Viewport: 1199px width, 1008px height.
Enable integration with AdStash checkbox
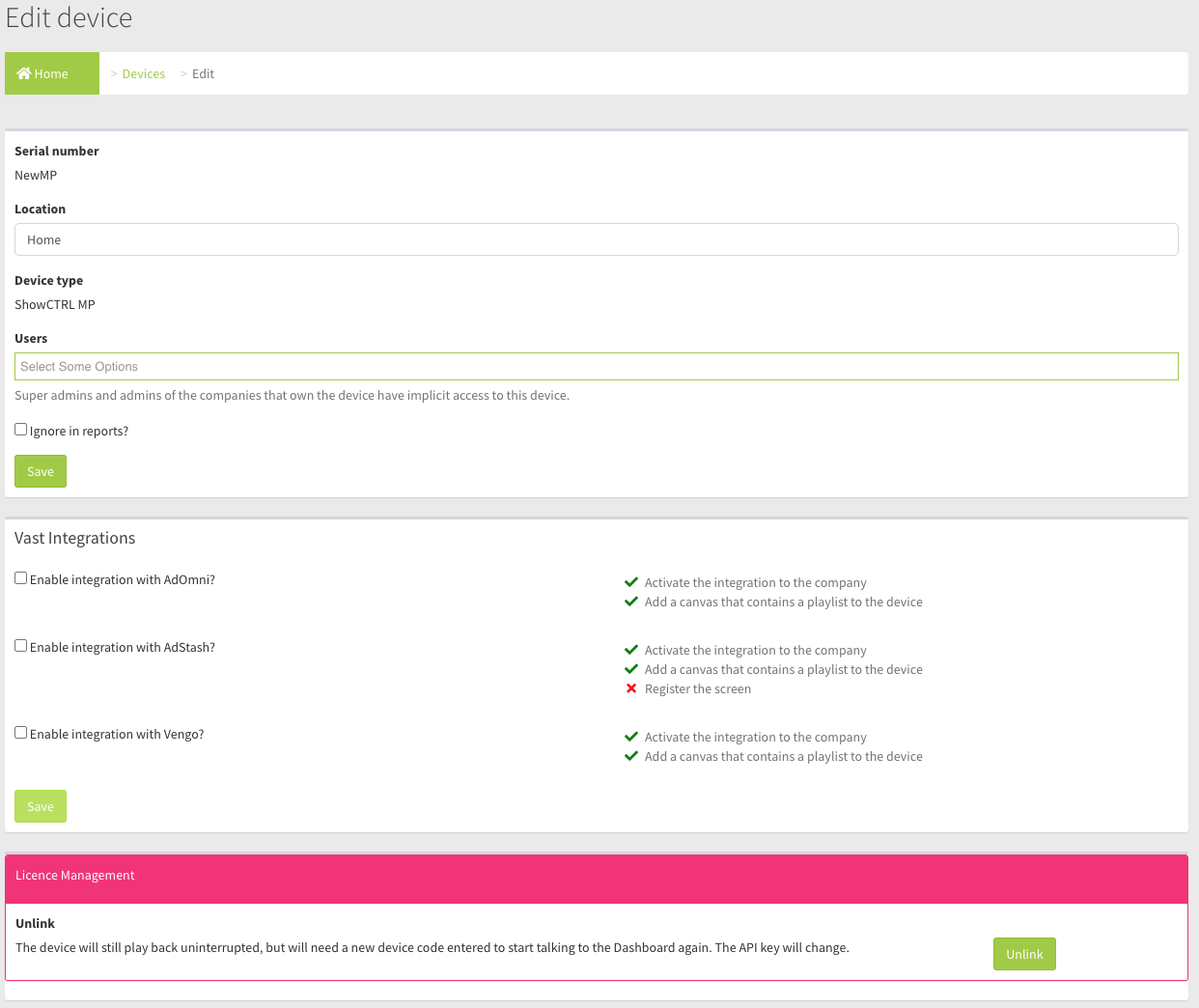point(21,646)
